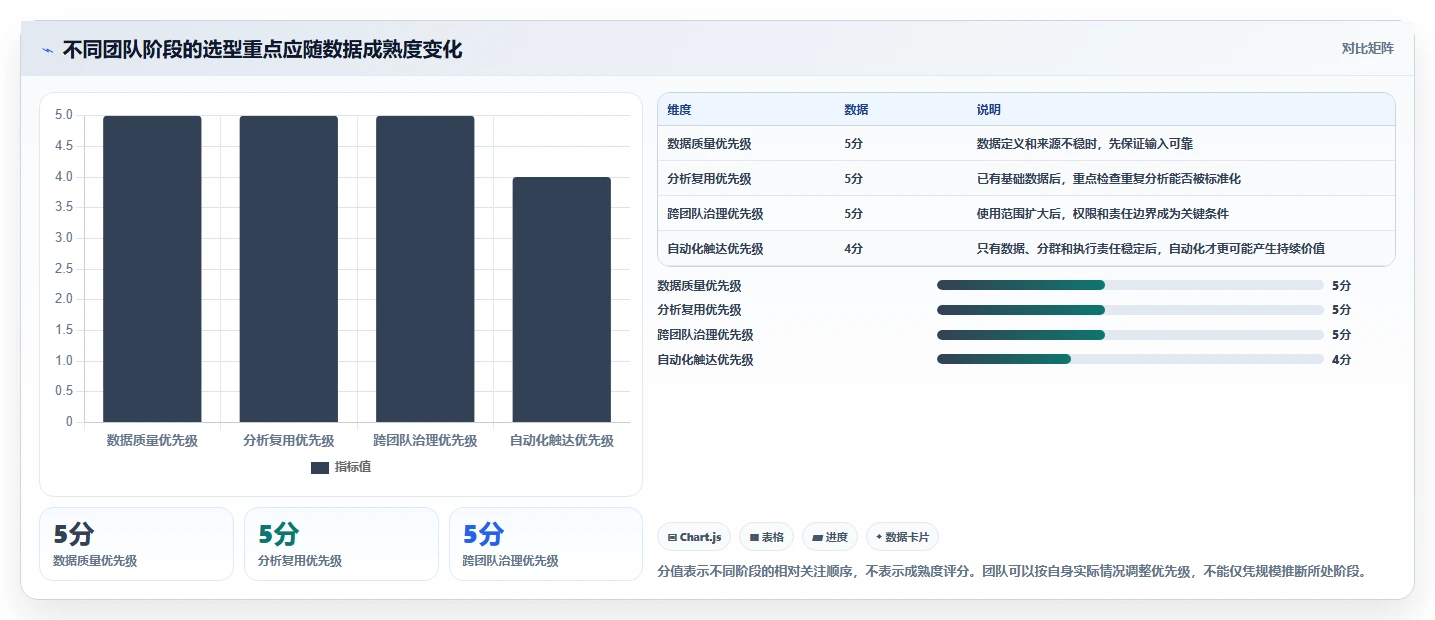
Task: Click the 数据质量优先级 progress label
Action: [x=699, y=286]
